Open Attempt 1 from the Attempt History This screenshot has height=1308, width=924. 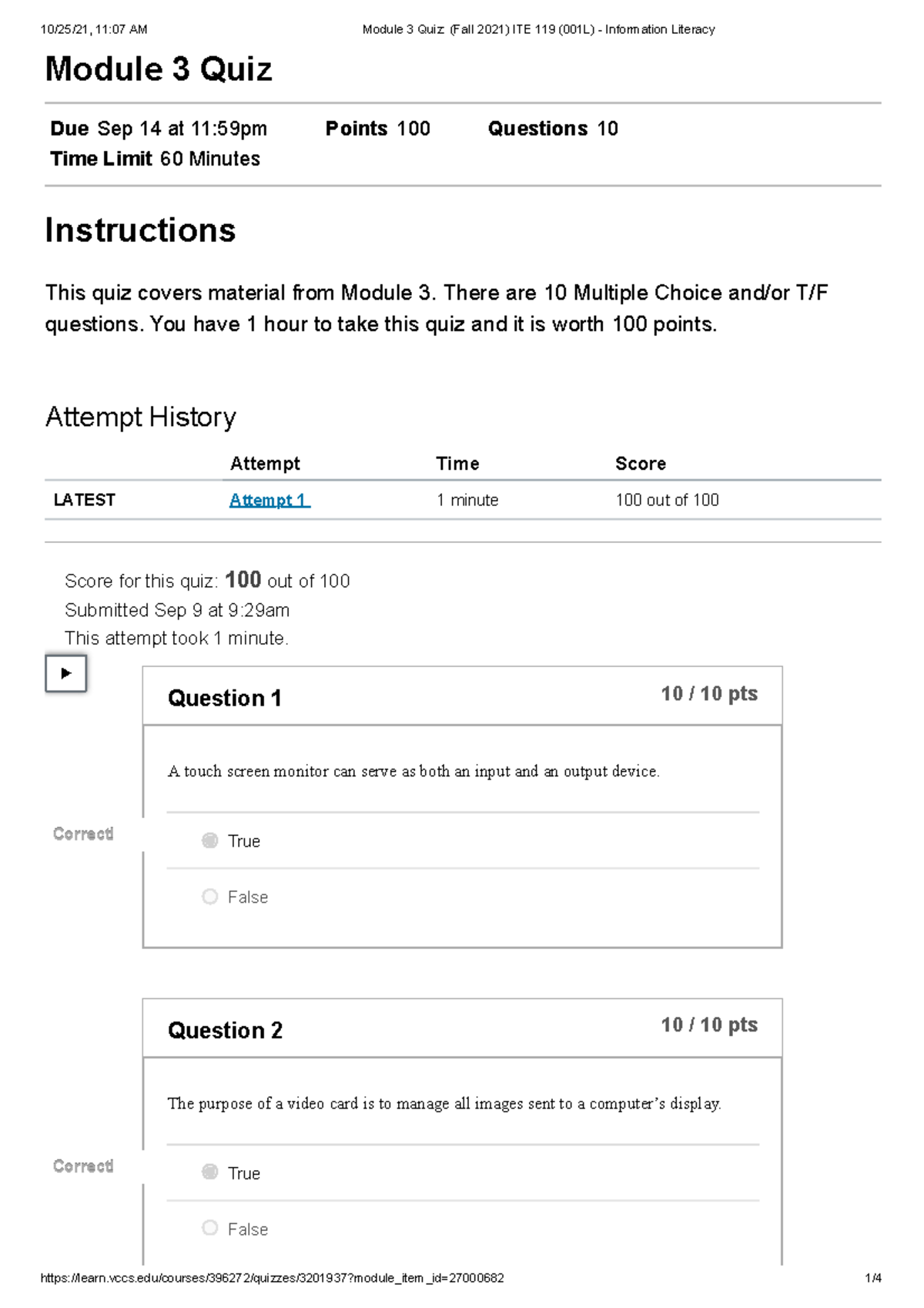click(x=269, y=500)
